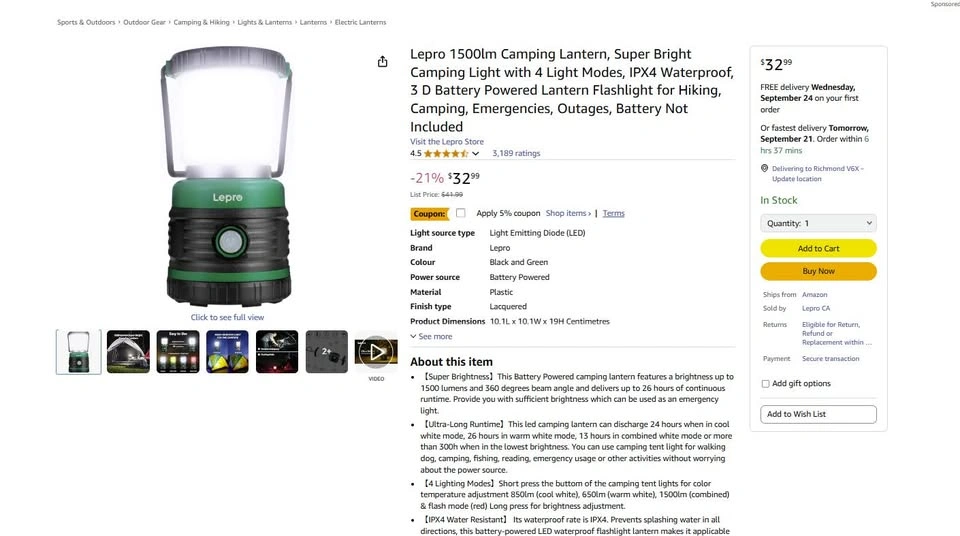The image size is (960, 536).
Task: Open the star rating popover chevron
Action: [x=475, y=154]
